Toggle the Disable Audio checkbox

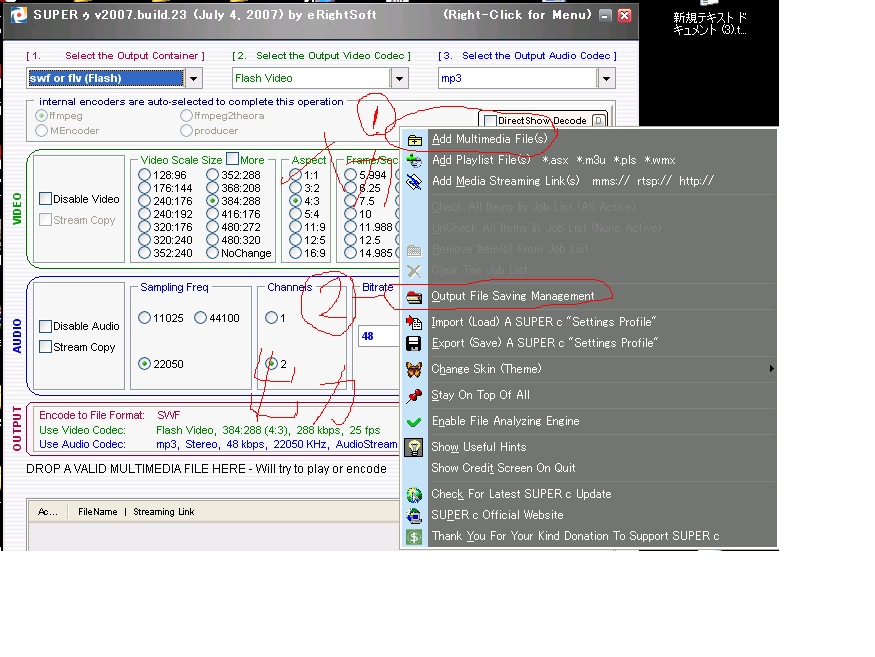coord(46,326)
